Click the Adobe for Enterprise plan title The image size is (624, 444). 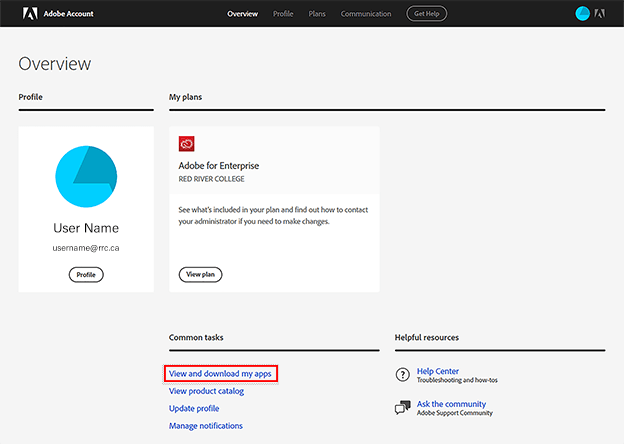[218, 166]
